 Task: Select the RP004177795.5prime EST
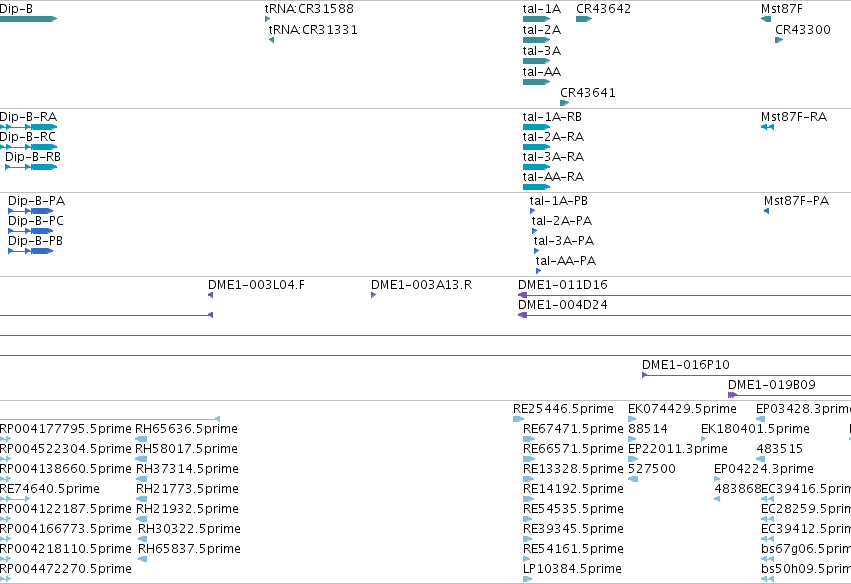pyautogui.click(x=5, y=439)
